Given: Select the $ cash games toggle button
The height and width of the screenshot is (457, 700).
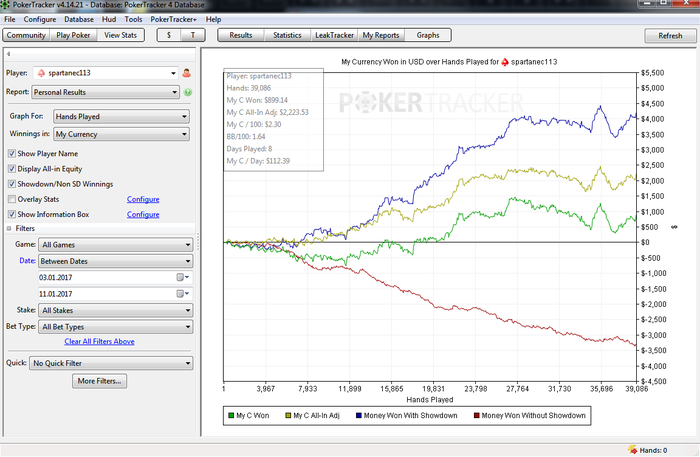Looking at the screenshot, I should (x=169, y=35).
